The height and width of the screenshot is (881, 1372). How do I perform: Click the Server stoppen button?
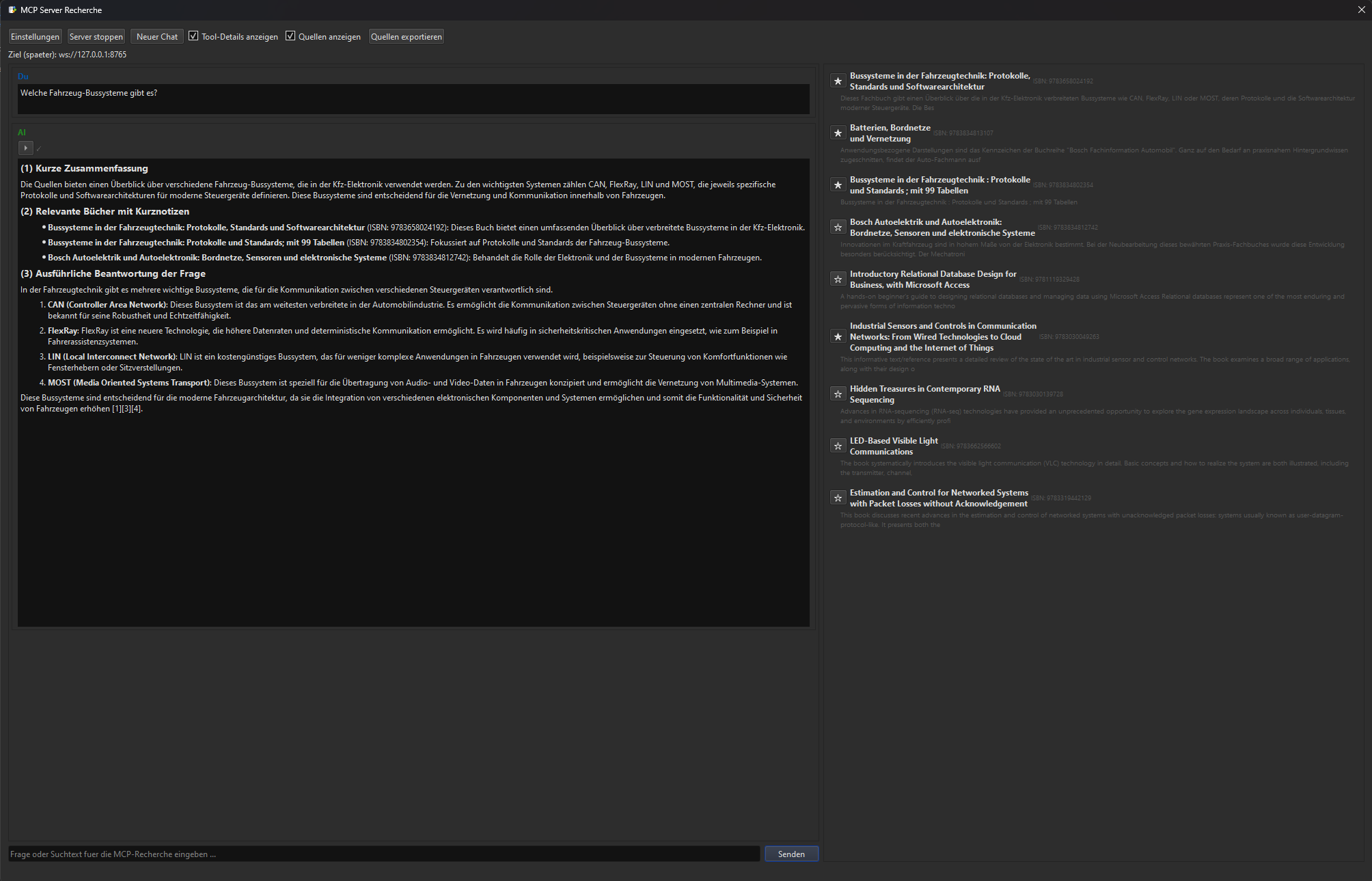[96, 37]
